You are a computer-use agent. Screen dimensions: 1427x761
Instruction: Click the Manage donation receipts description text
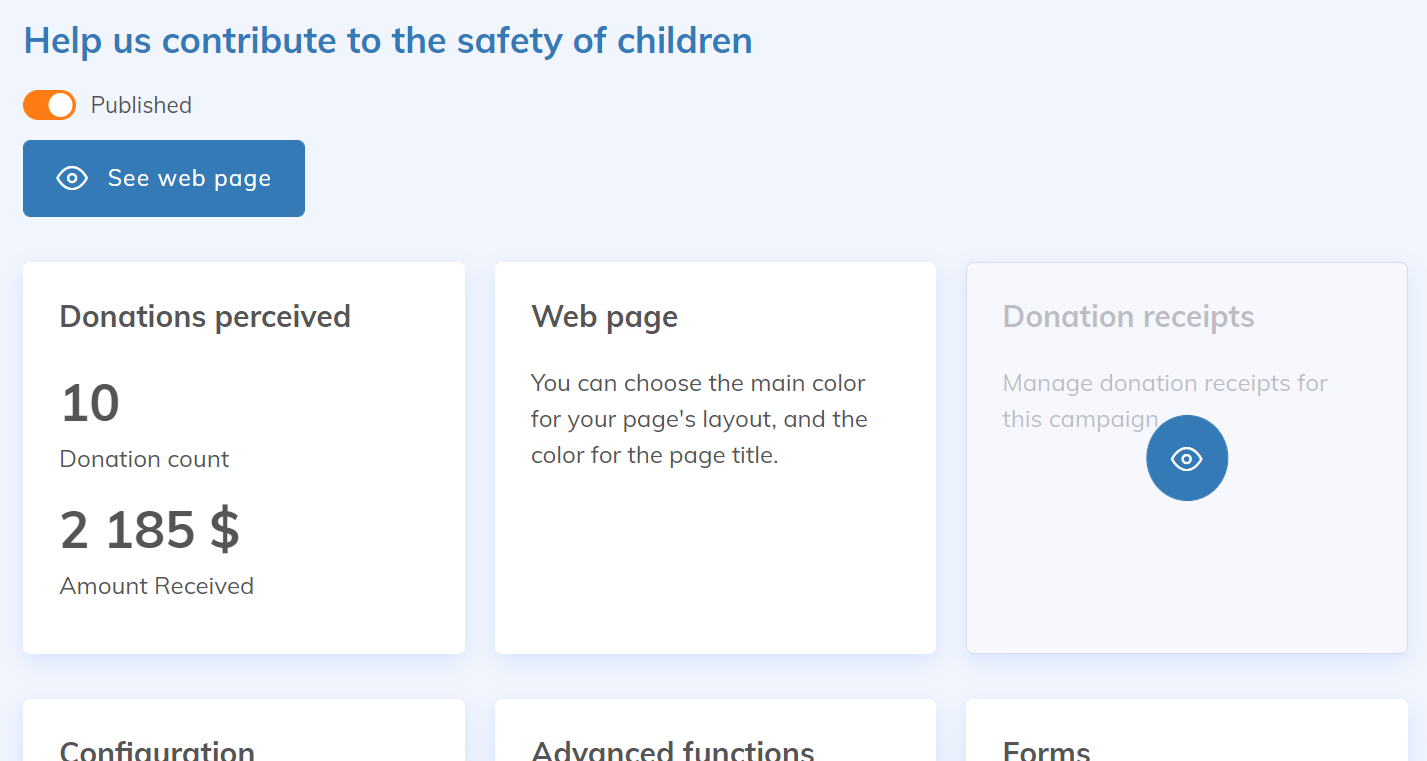(1164, 384)
